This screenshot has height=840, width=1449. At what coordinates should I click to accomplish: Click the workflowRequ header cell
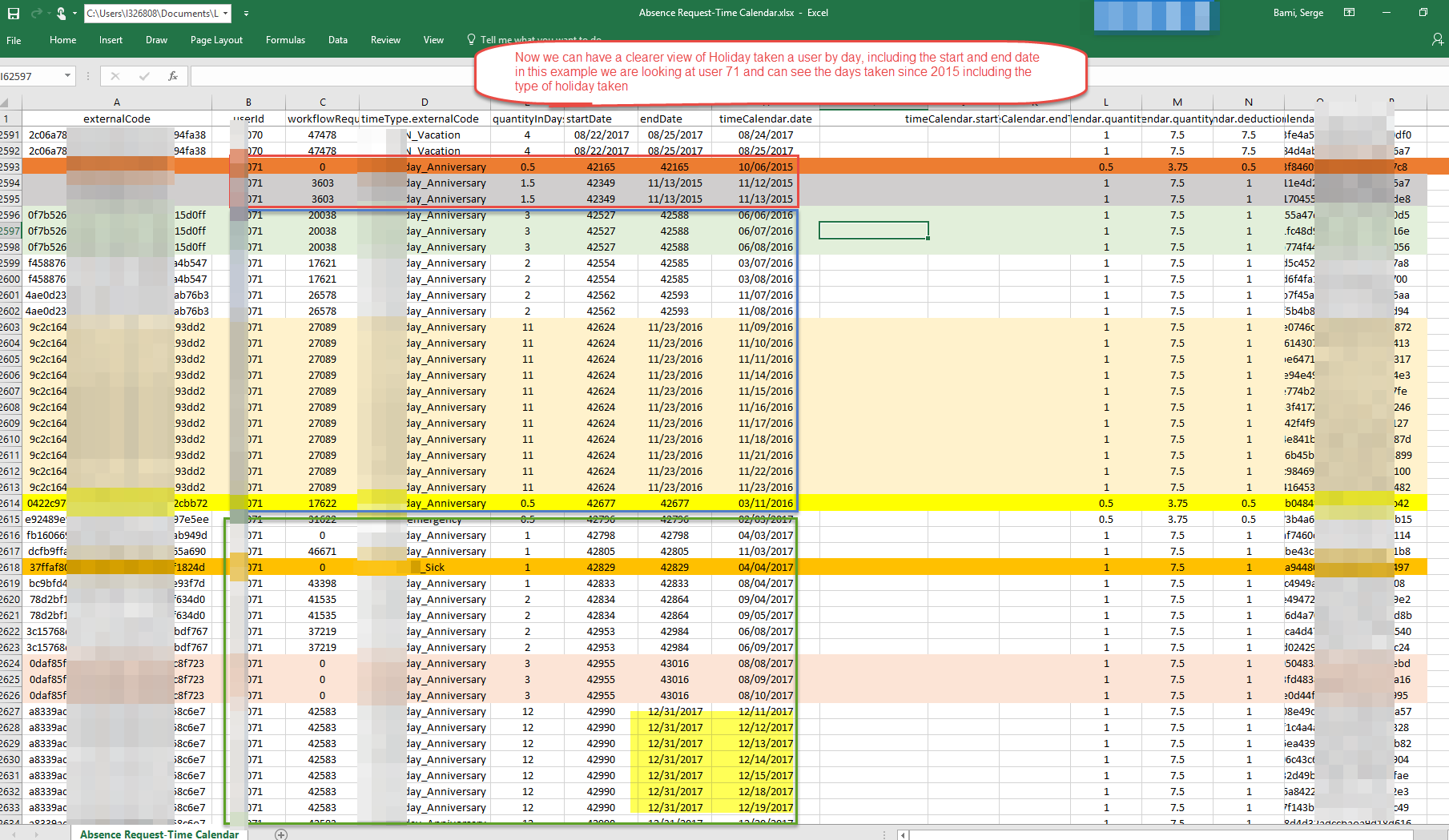pos(323,119)
